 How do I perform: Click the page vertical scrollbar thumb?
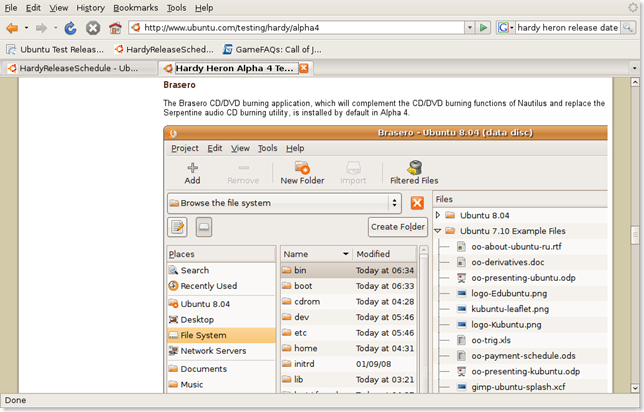click(635, 235)
